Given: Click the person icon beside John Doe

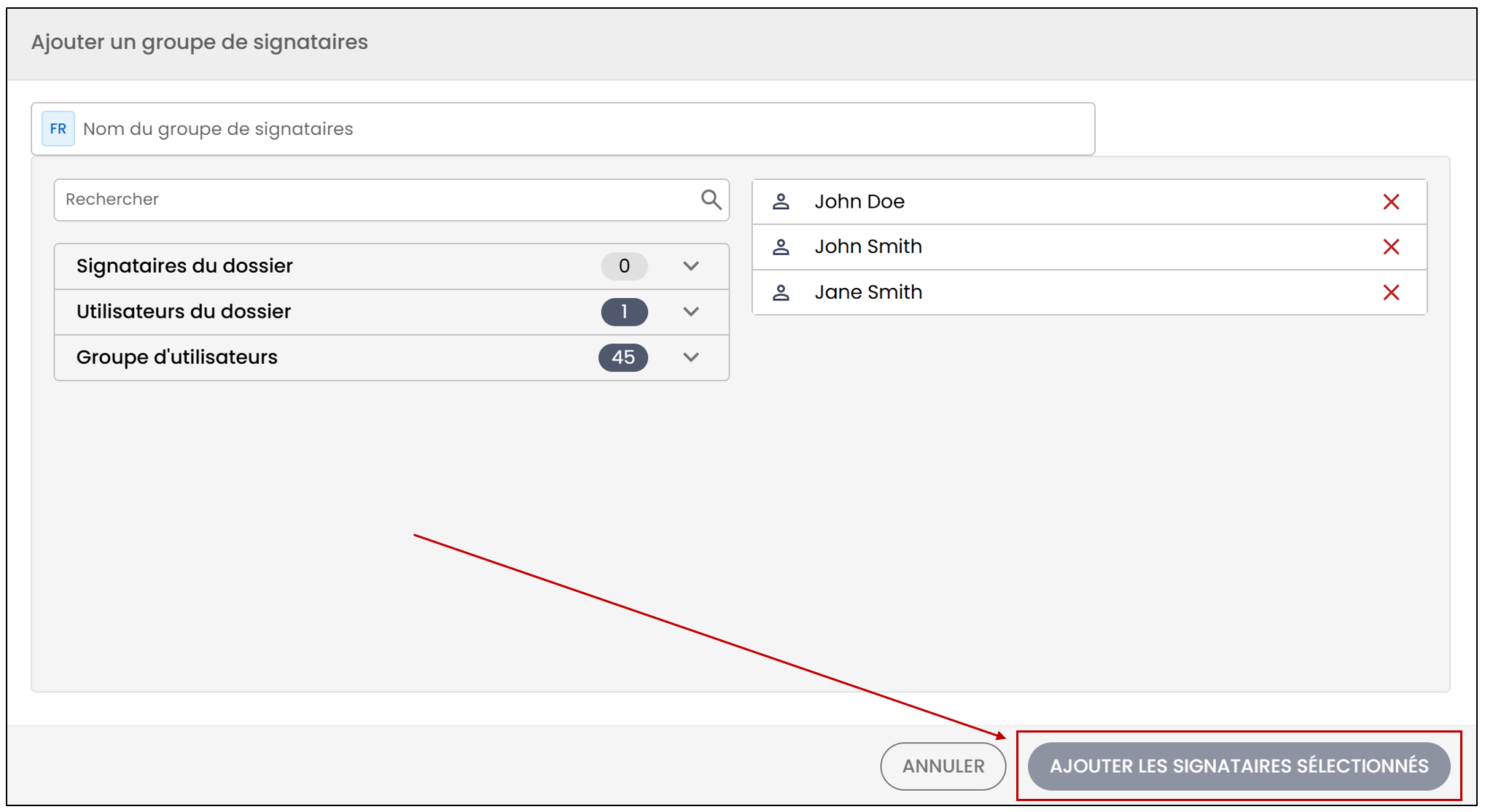Looking at the screenshot, I should tap(781, 202).
